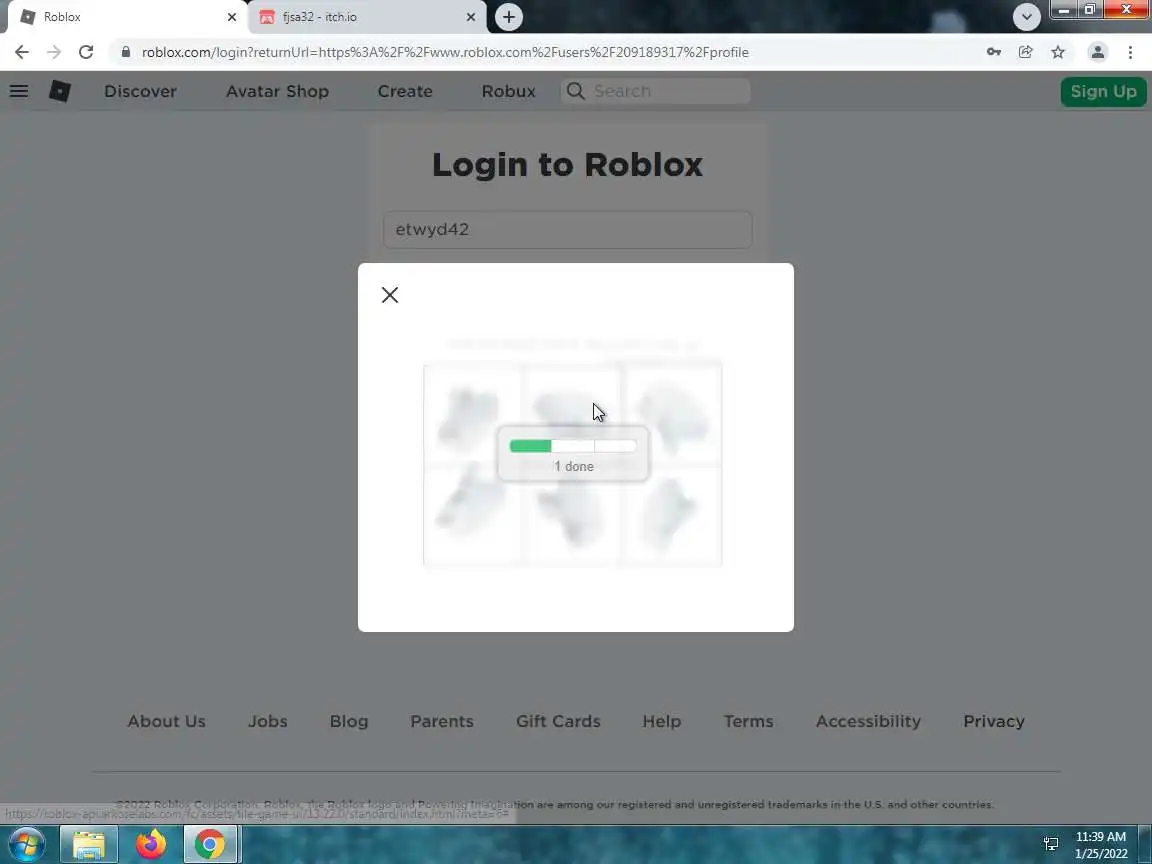
Task: Open Chrome profile avatar
Action: click(x=1098, y=52)
